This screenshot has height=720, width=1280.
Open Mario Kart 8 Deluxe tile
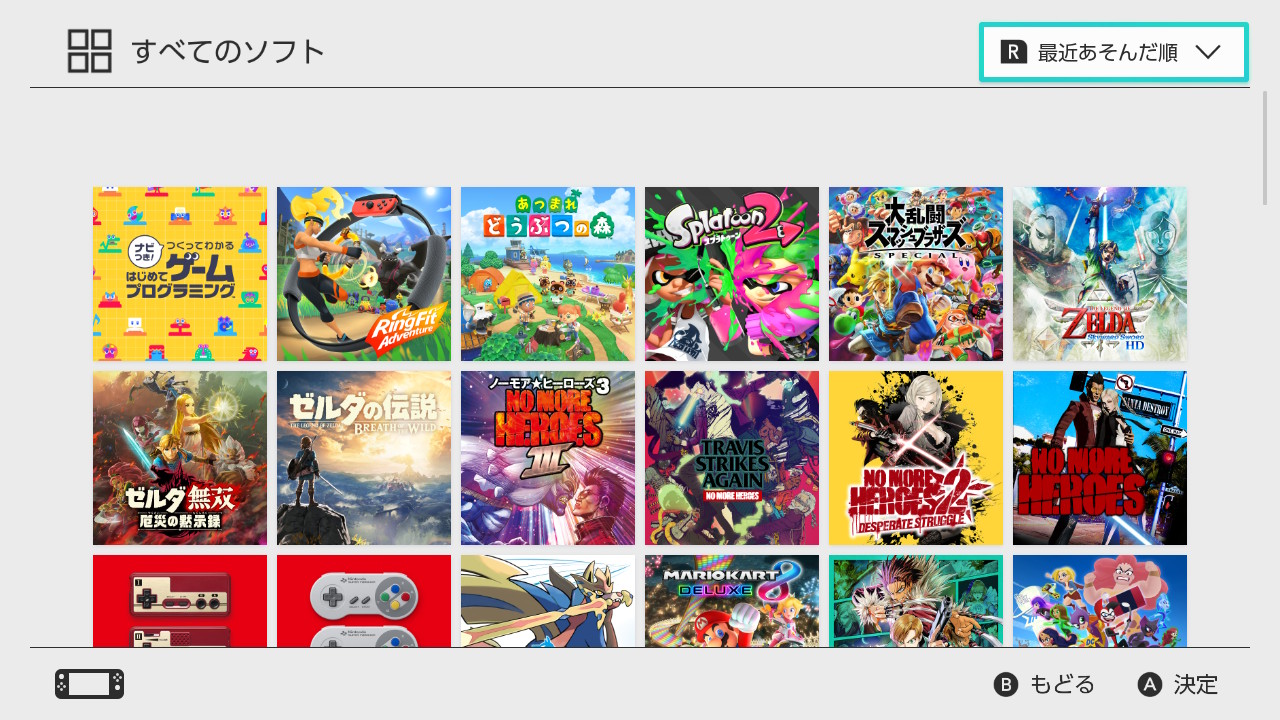point(732,601)
